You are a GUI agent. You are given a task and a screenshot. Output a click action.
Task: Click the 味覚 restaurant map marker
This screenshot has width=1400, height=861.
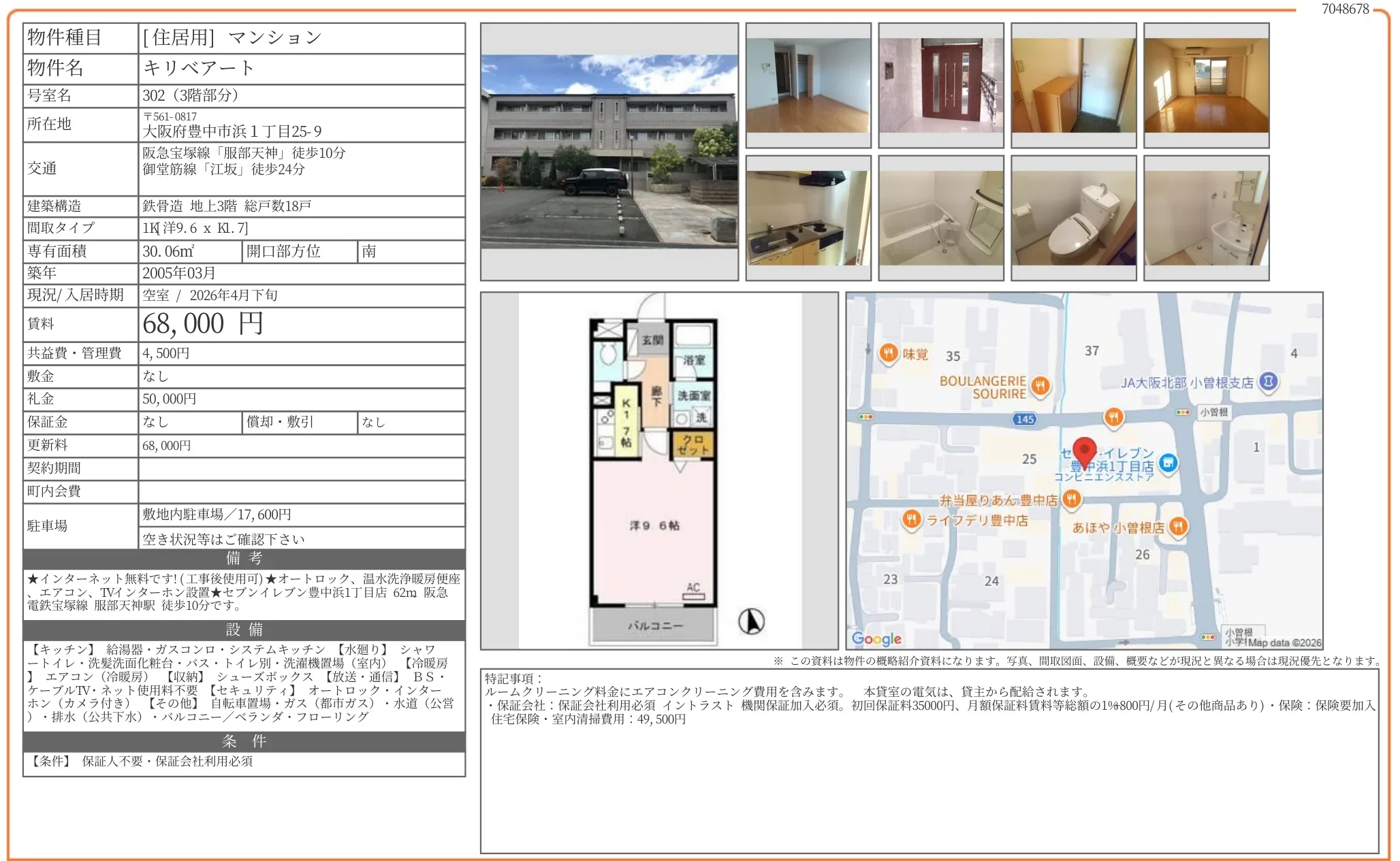click(888, 353)
